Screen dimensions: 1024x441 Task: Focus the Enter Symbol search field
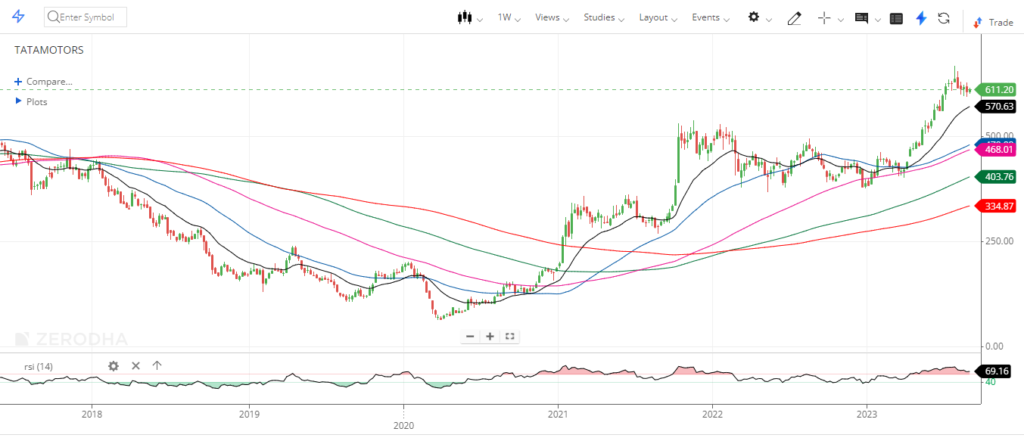tap(86, 17)
